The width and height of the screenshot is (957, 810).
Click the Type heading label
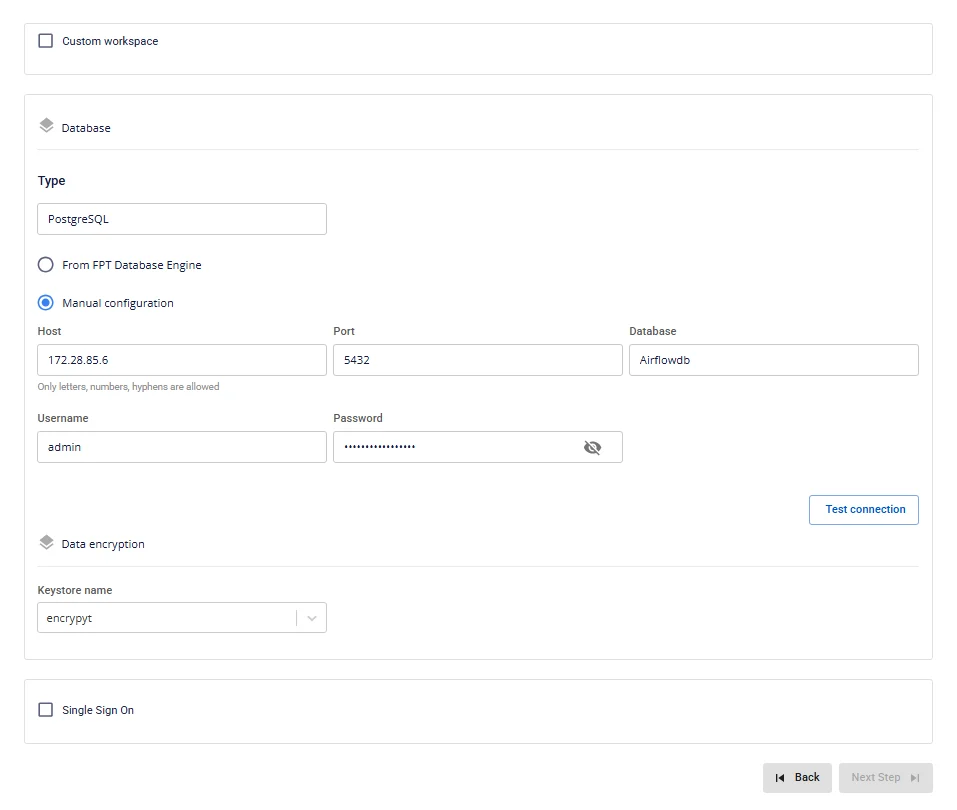coord(51,181)
